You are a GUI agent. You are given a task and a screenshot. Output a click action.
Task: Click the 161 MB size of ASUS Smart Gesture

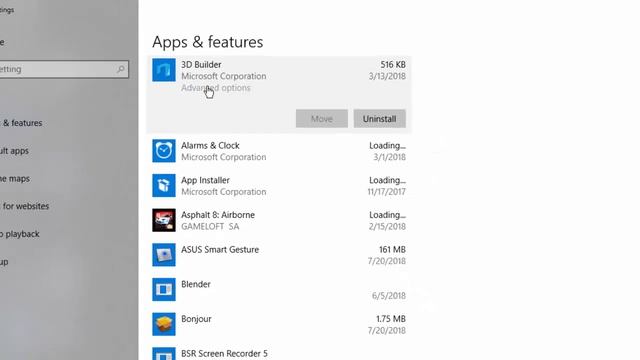point(392,249)
